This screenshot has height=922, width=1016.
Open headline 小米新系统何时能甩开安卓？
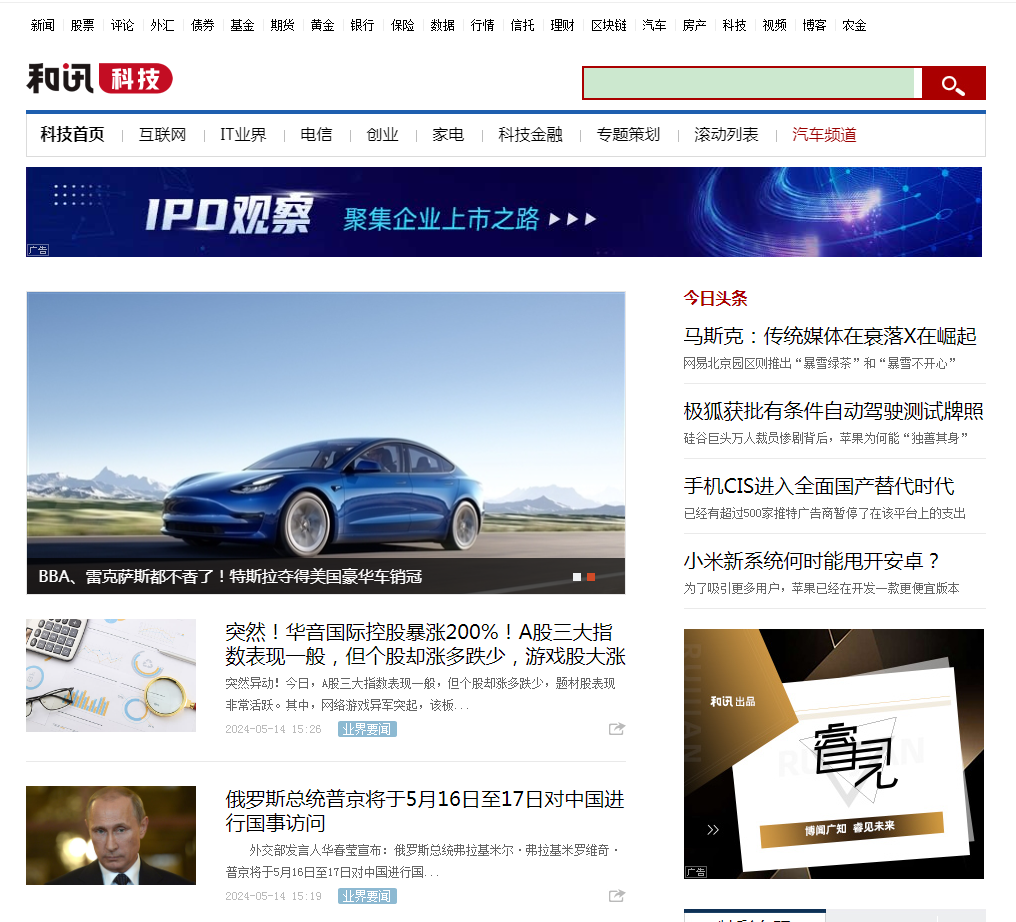coord(812,560)
